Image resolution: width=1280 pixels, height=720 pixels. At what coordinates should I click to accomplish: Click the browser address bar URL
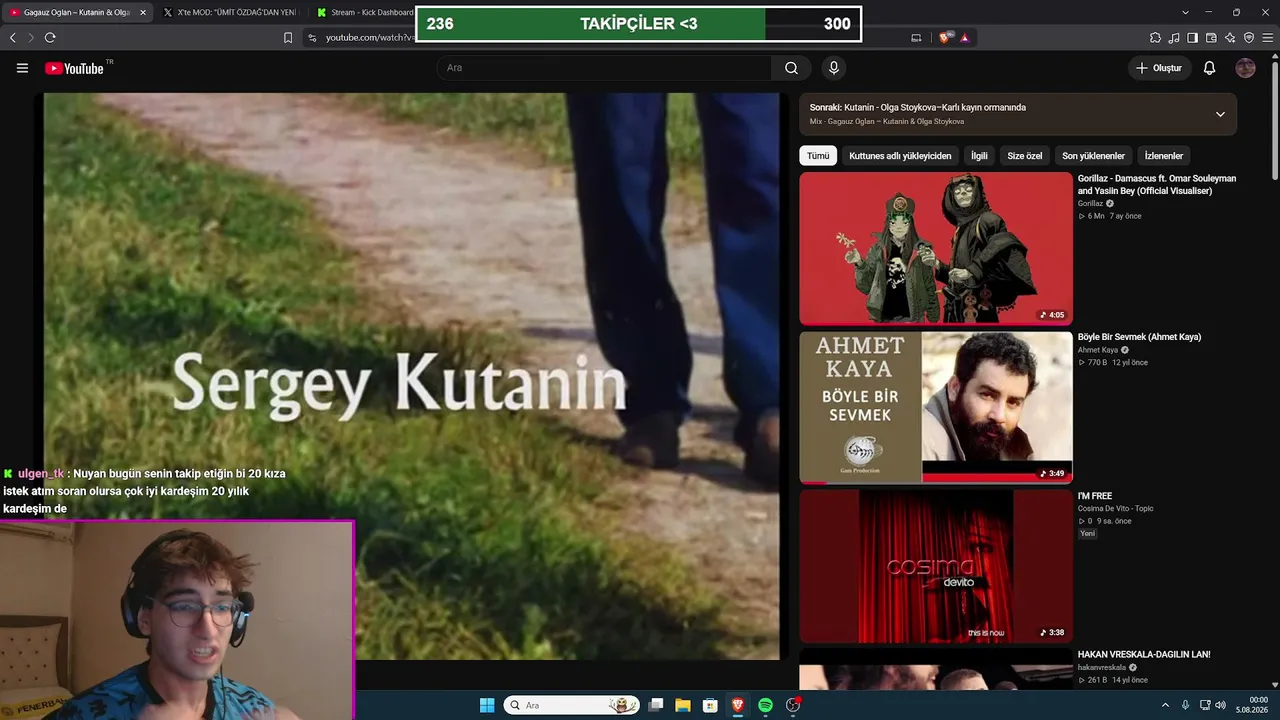click(370, 37)
